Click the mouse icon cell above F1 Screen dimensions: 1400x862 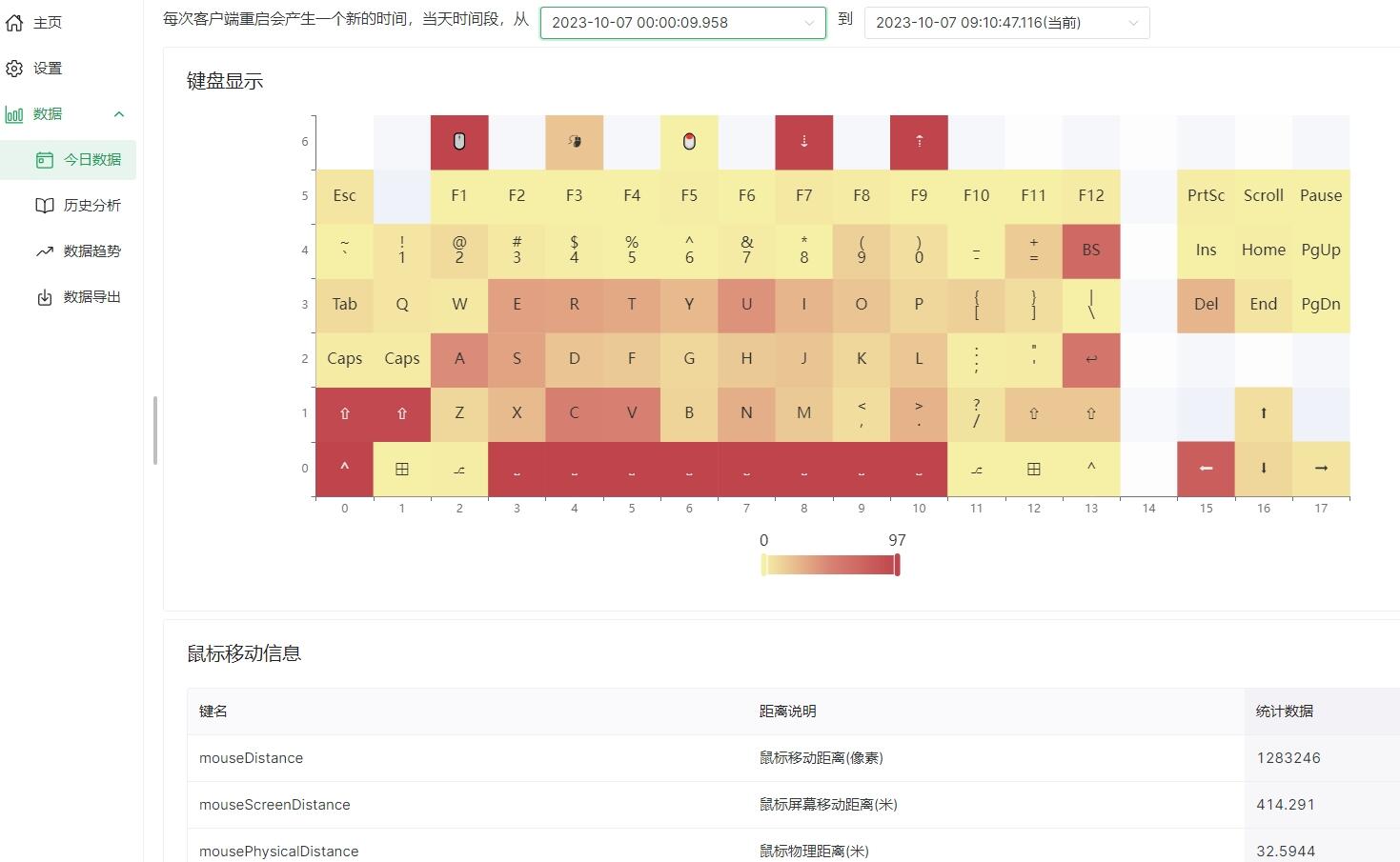[x=459, y=142]
